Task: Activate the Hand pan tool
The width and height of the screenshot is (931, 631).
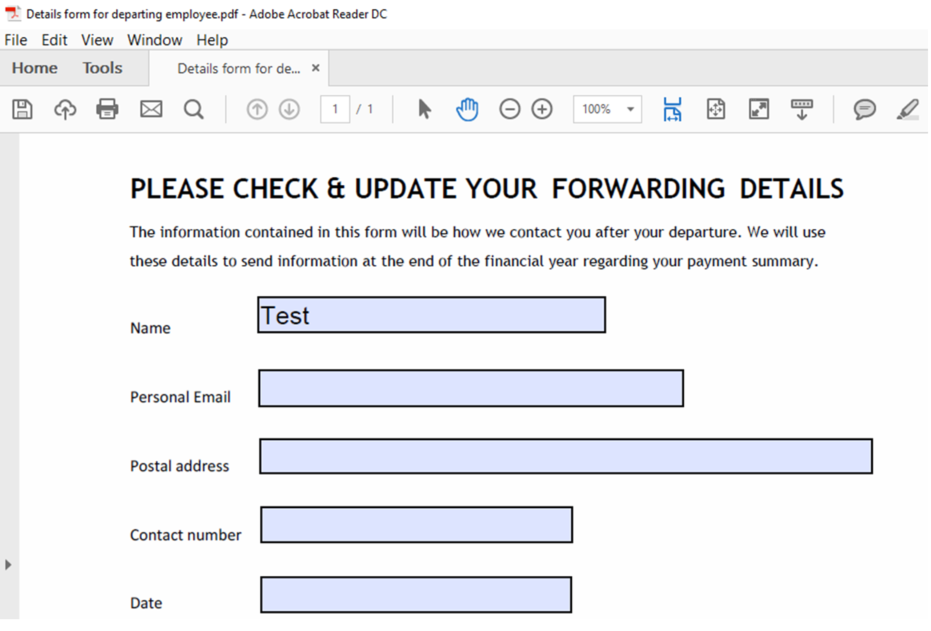Action: [467, 109]
